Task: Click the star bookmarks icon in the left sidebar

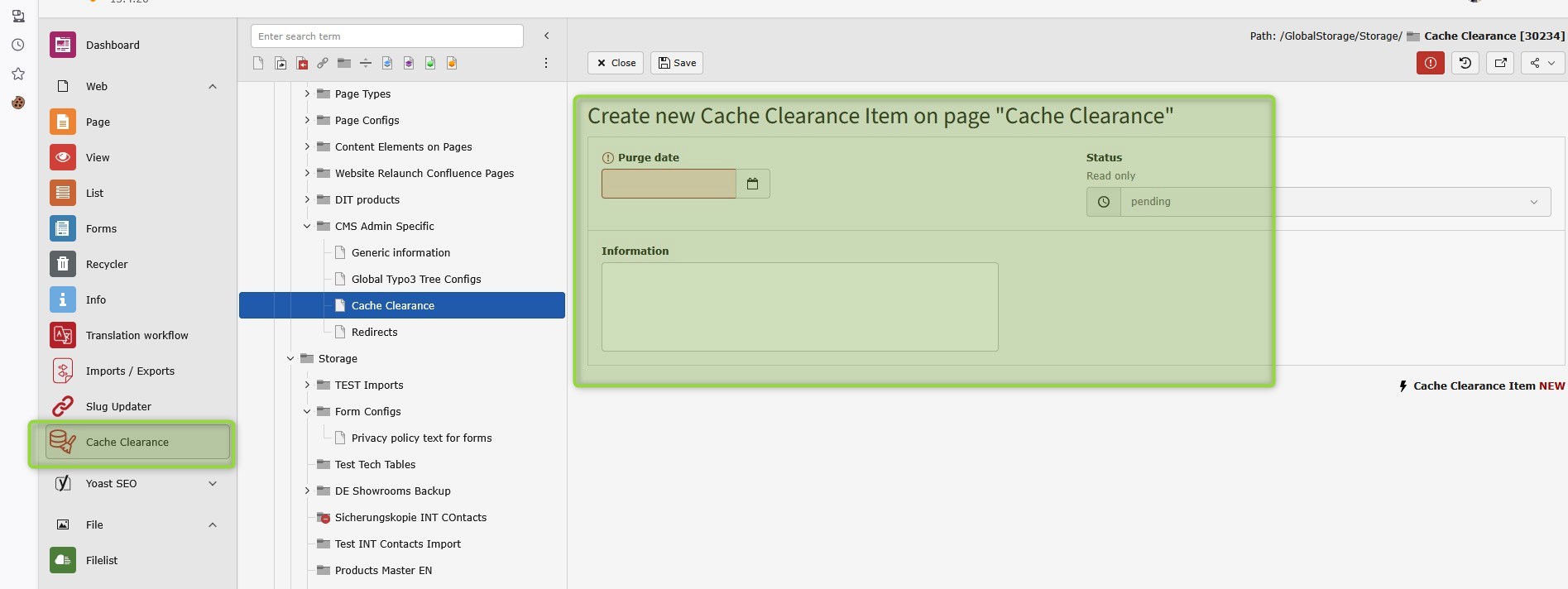Action: point(17,74)
